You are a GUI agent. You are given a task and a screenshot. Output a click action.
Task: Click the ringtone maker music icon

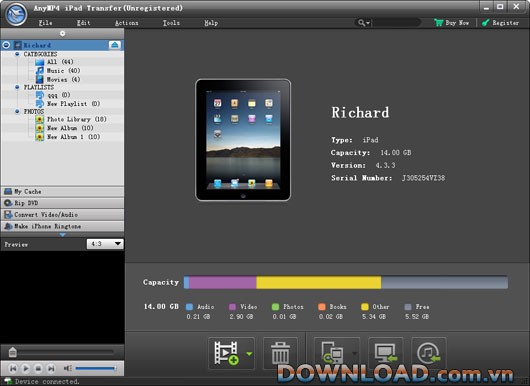[428, 353]
